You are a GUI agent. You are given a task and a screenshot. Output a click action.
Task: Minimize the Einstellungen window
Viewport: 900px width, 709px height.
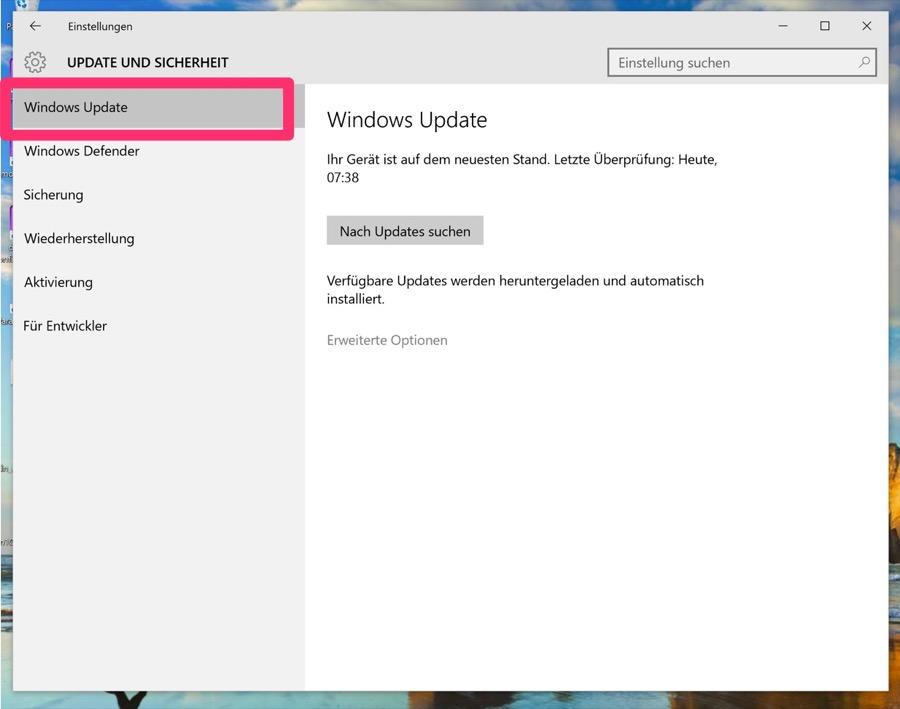point(782,26)
